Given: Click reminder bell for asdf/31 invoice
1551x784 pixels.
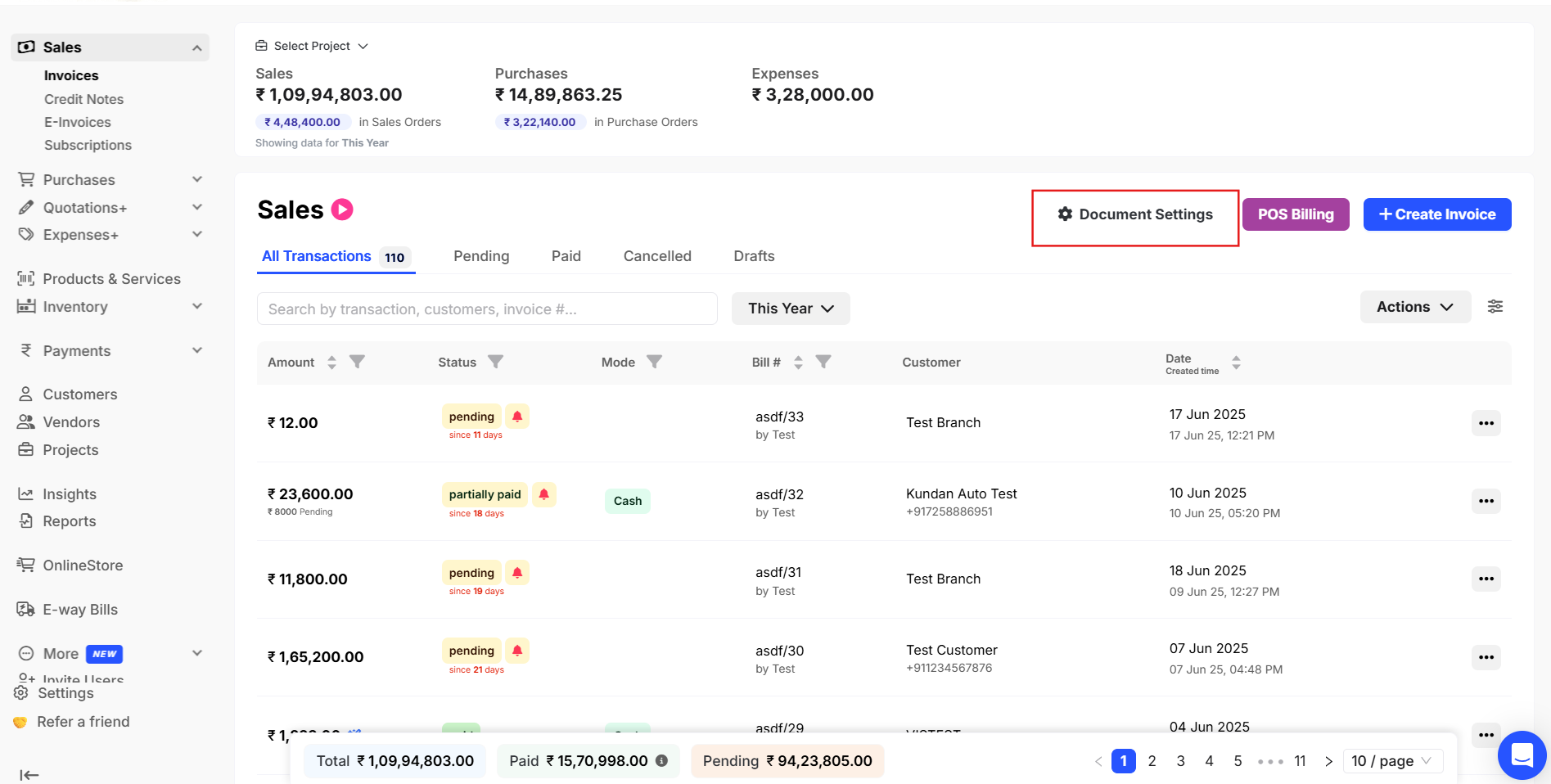Looking at the screenshot, I should [517, 573].
